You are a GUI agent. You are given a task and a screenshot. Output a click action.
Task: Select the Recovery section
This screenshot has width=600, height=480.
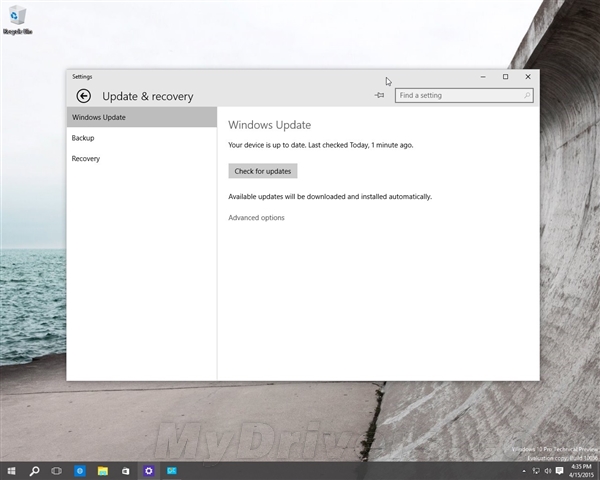point(142,158)
